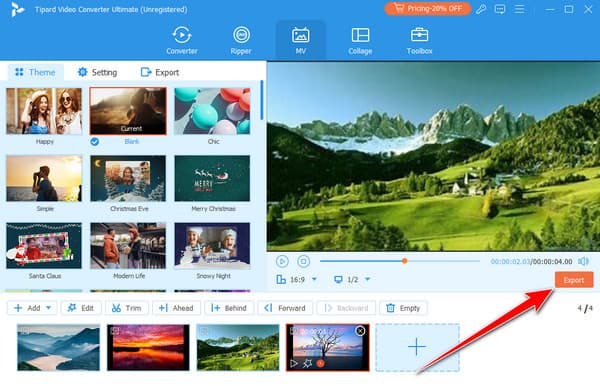Select the green valley clip
600x386 pixels.
click(238, 347)
